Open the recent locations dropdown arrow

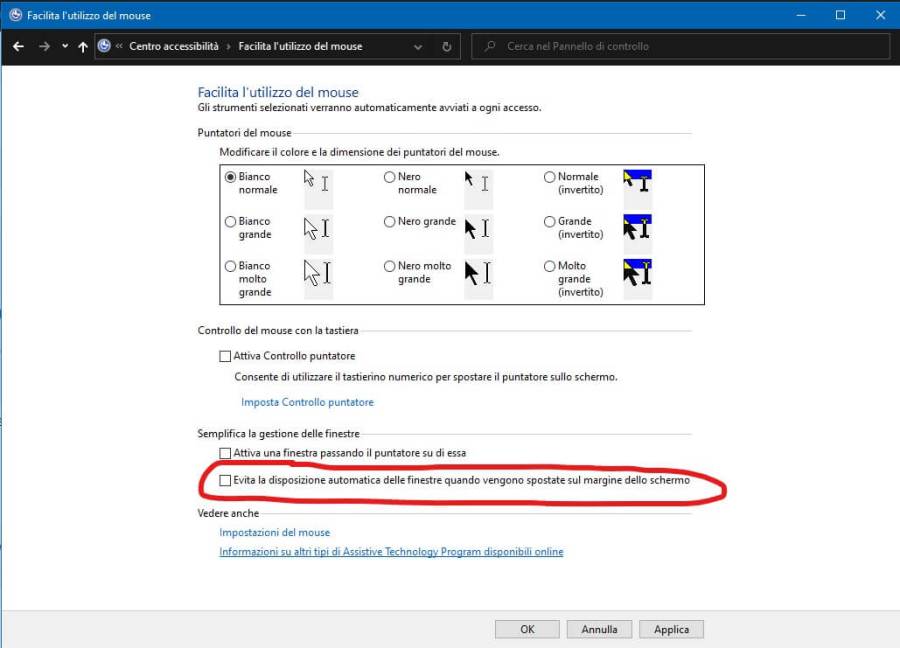[65, 46]
